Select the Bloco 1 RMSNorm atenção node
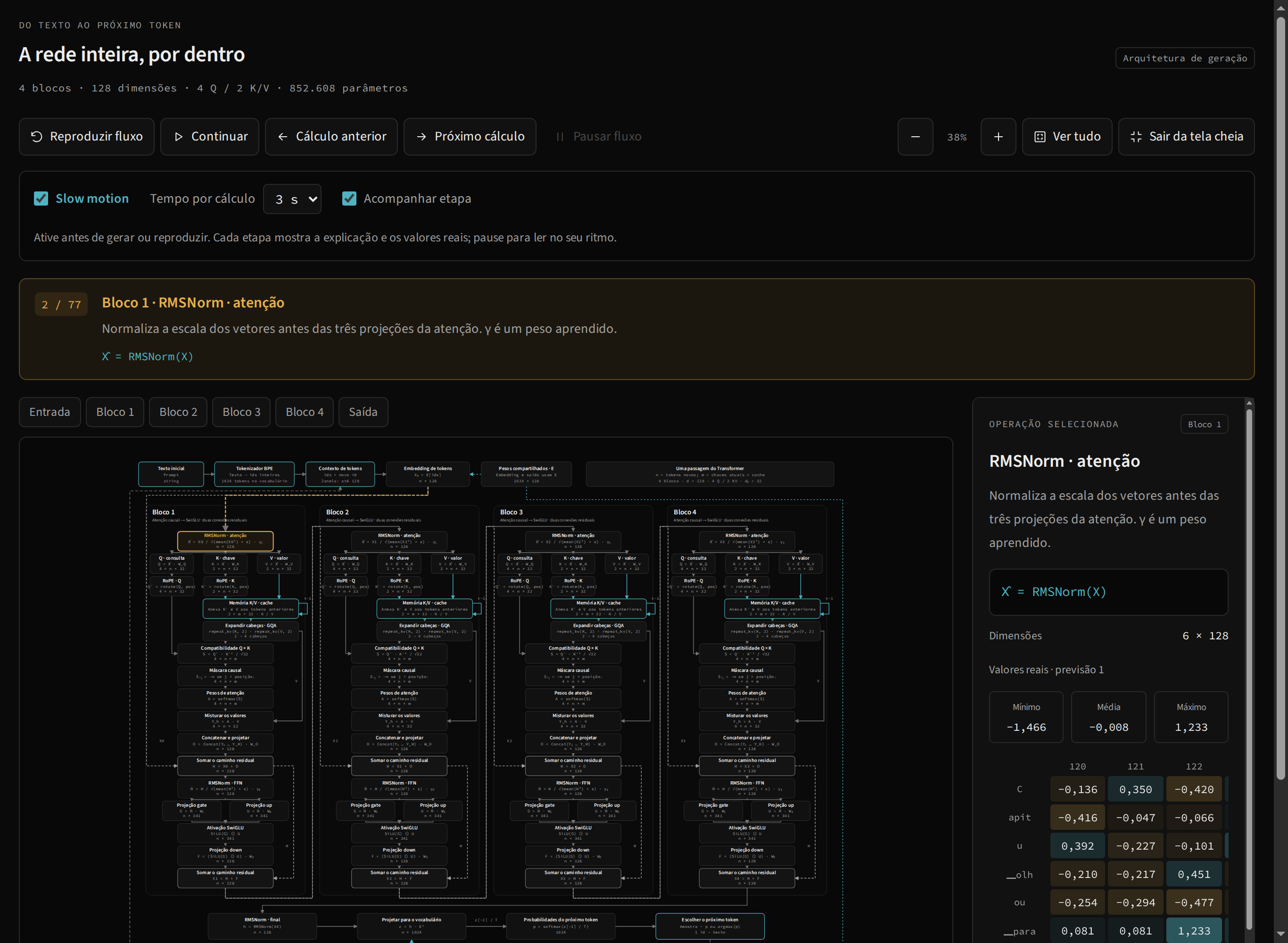The height and width of the screenshot is (943, 1288). point(225,541)
